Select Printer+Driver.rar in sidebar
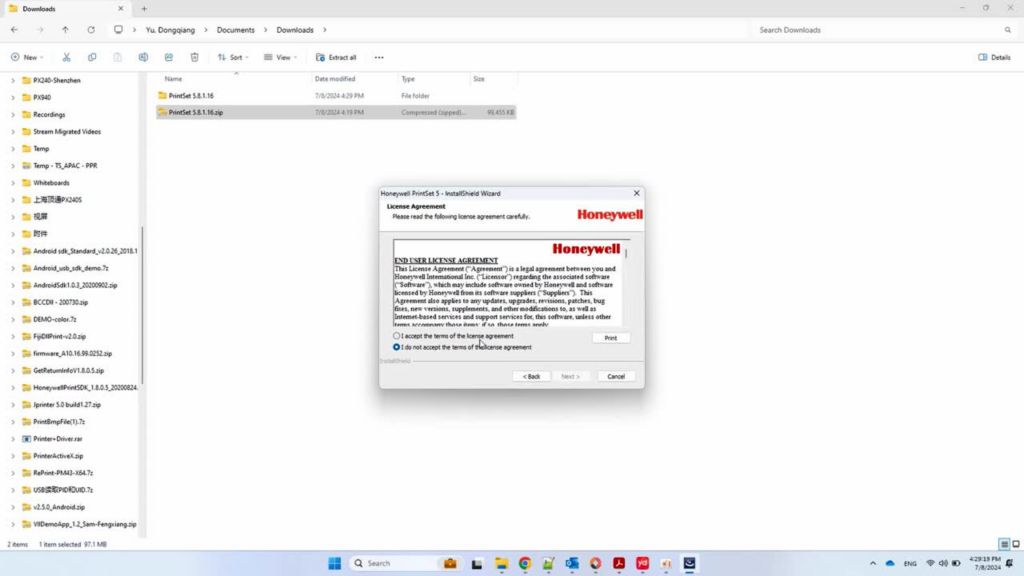This screenshot has width=1024, height=576. [x=57, y=439]
